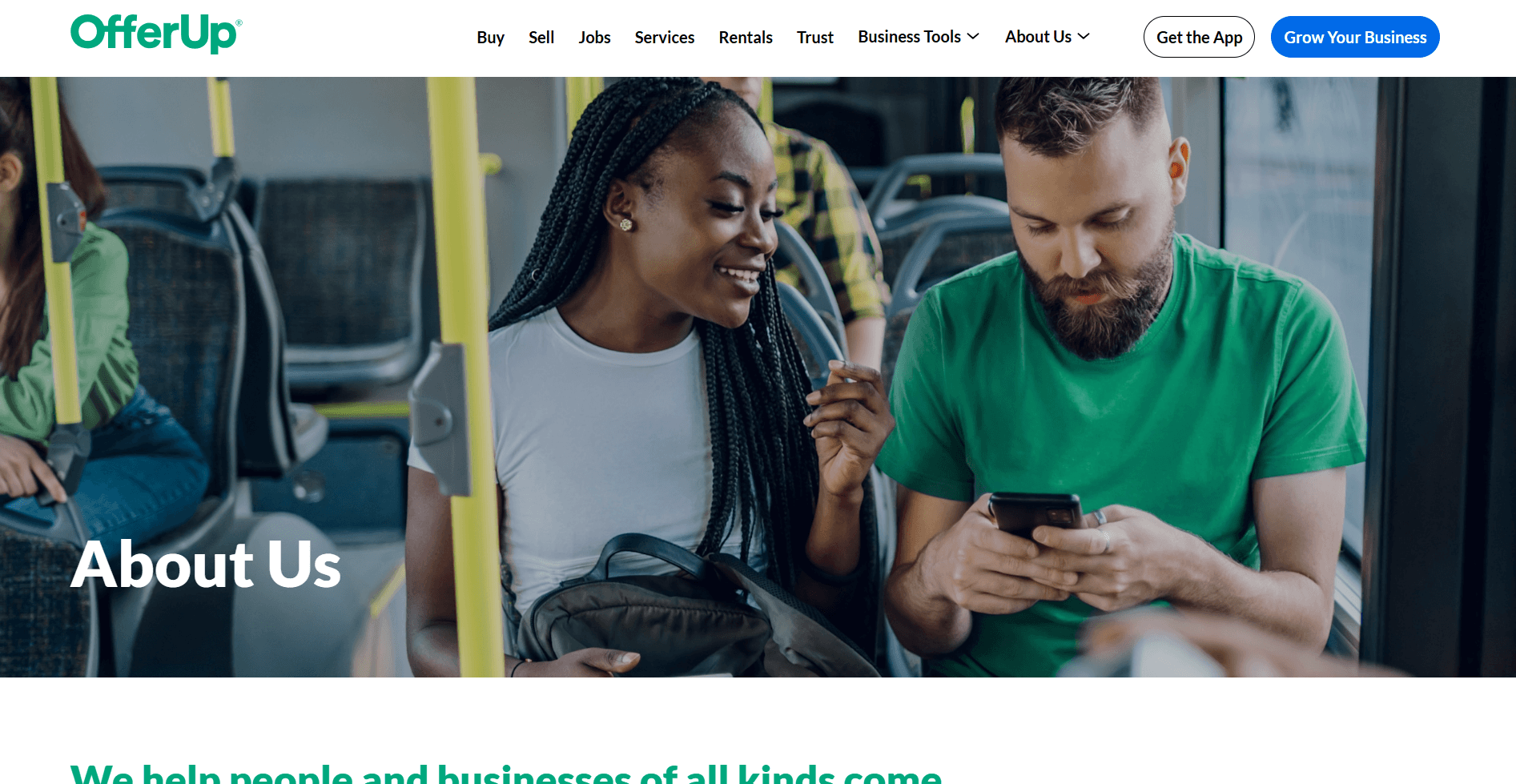This screenshot has height=784, width=1516.
Task: Expand the About Us menu
Action: [1048, 37]
